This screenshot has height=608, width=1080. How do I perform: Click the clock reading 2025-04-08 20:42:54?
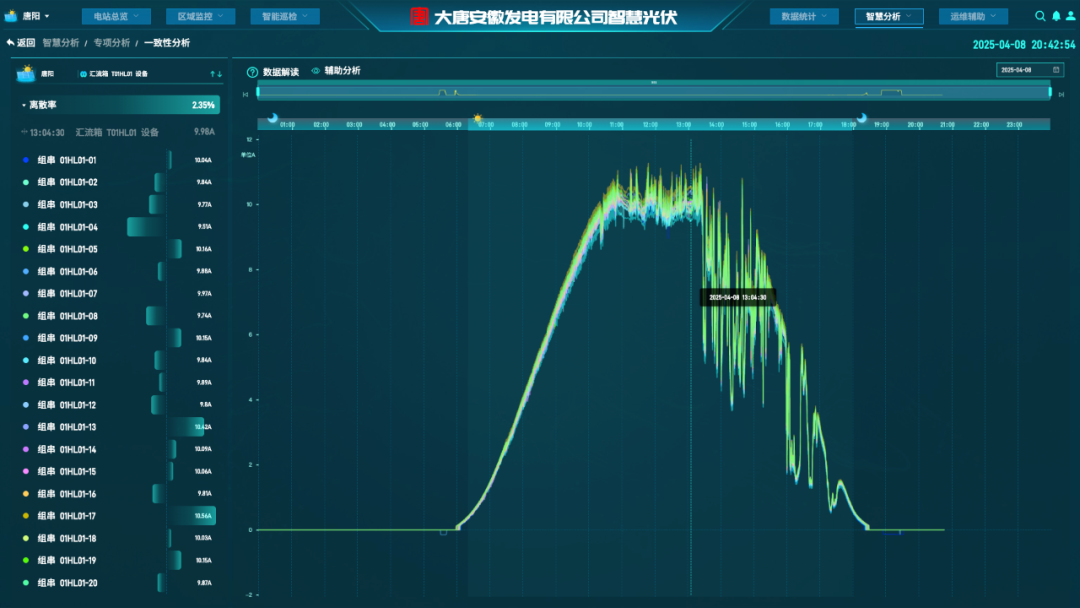click(x=1024, y=45)
